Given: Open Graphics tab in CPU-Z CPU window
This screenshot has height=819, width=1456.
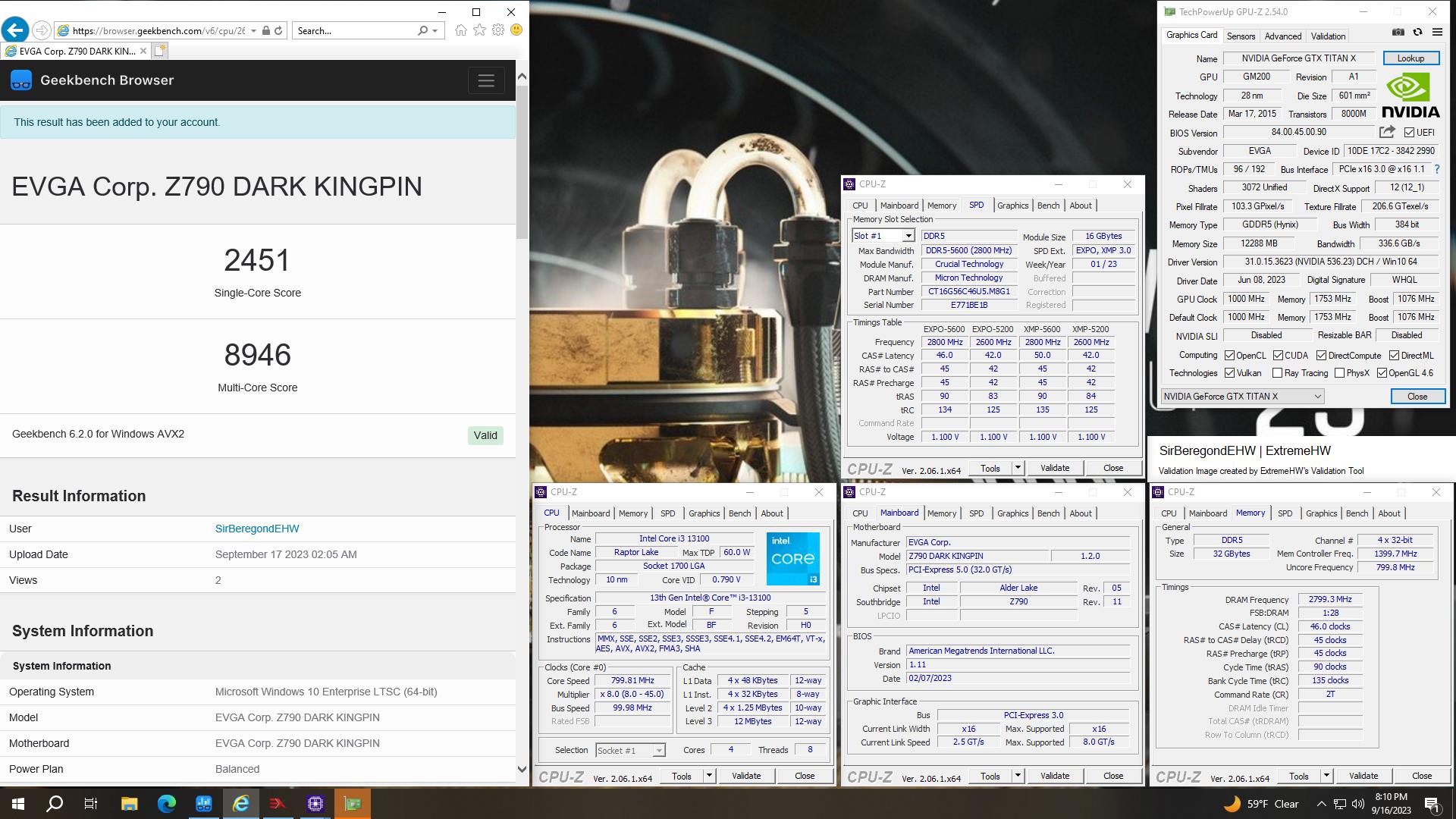Looking at the screenshot, I should coord(704,513).
